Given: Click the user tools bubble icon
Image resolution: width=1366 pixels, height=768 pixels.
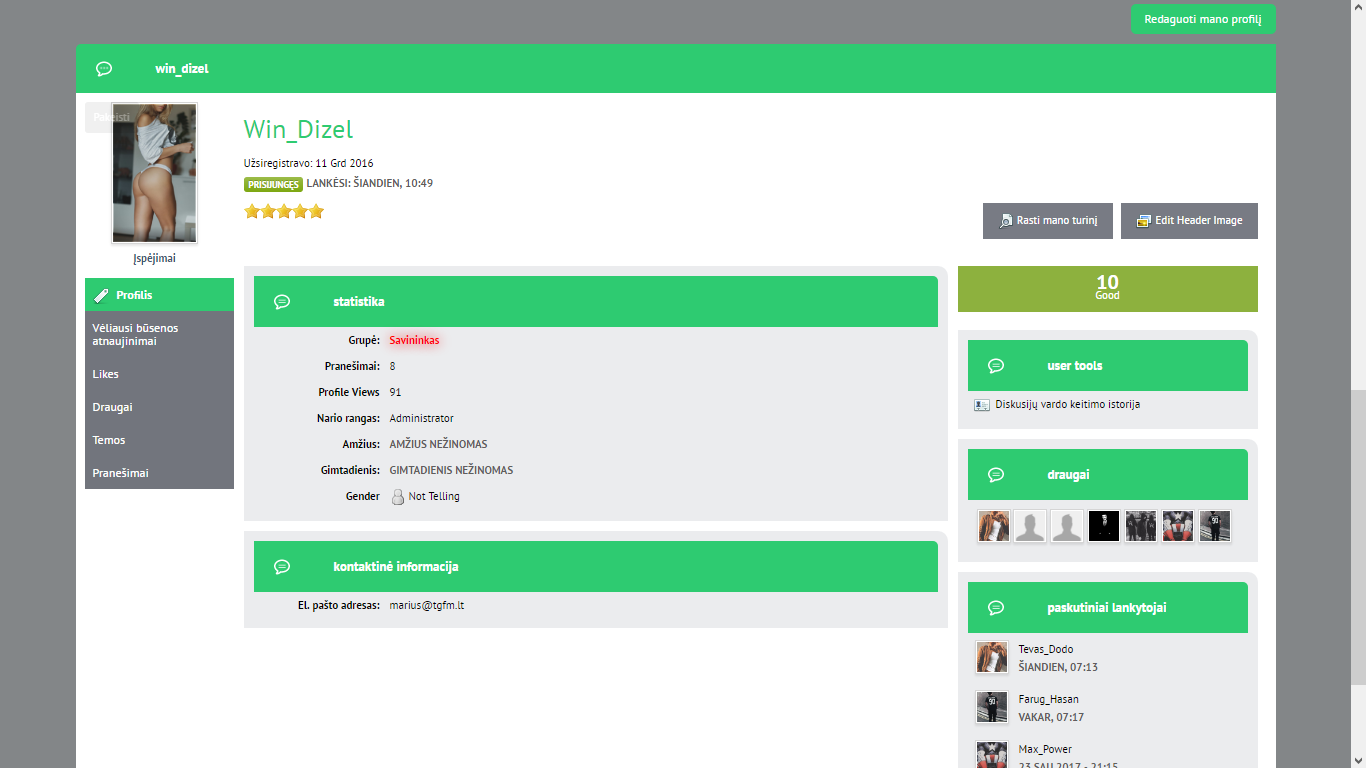Looking at the screenshot, I should click(x=996, y=366).
